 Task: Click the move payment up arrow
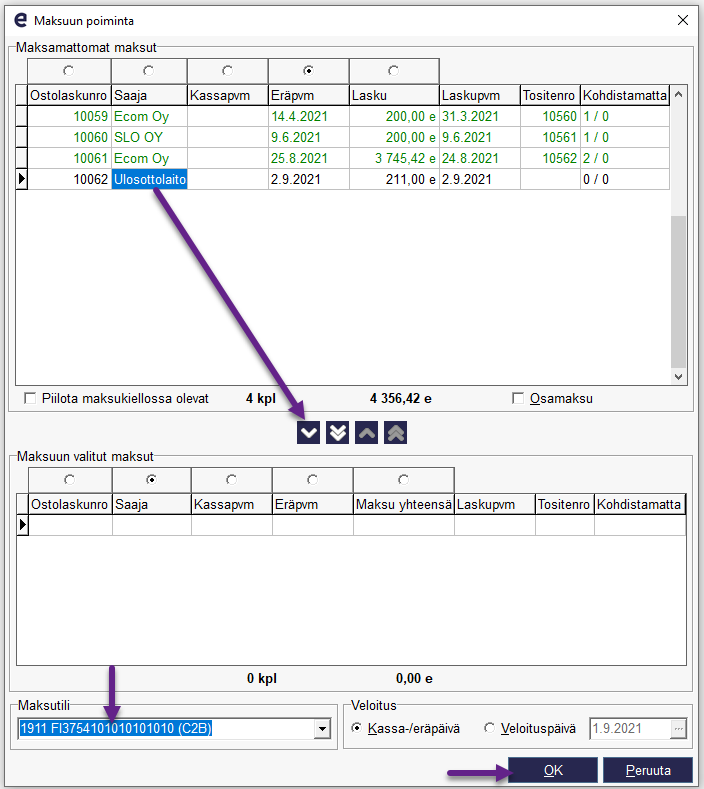(368, 432)
